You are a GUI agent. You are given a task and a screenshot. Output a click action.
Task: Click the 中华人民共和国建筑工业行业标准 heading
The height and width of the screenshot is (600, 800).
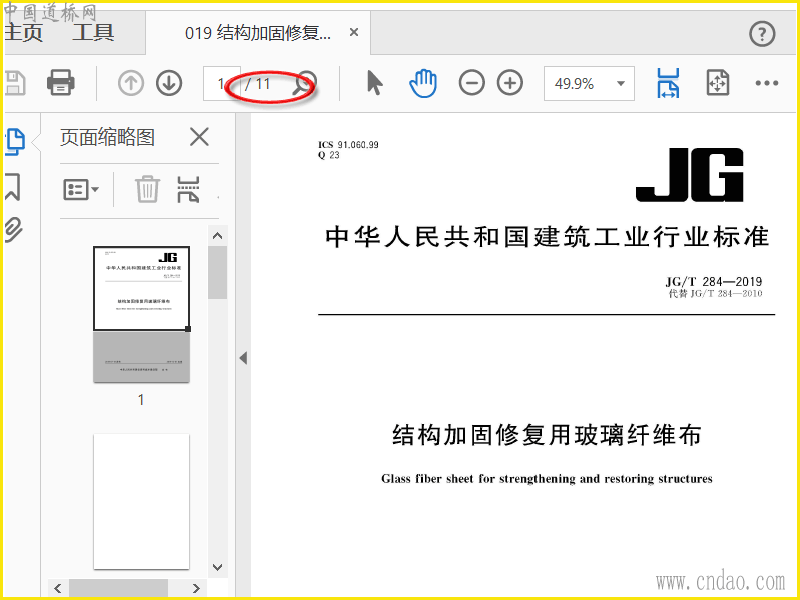pyautogui.click(x=546, y=237)
